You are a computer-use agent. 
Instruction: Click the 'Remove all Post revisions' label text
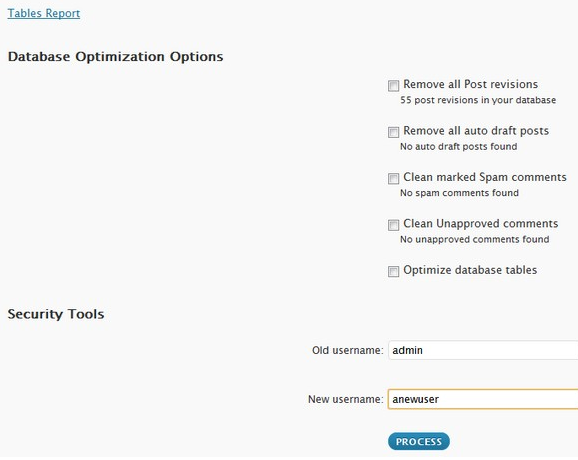(x=470, y=84)
